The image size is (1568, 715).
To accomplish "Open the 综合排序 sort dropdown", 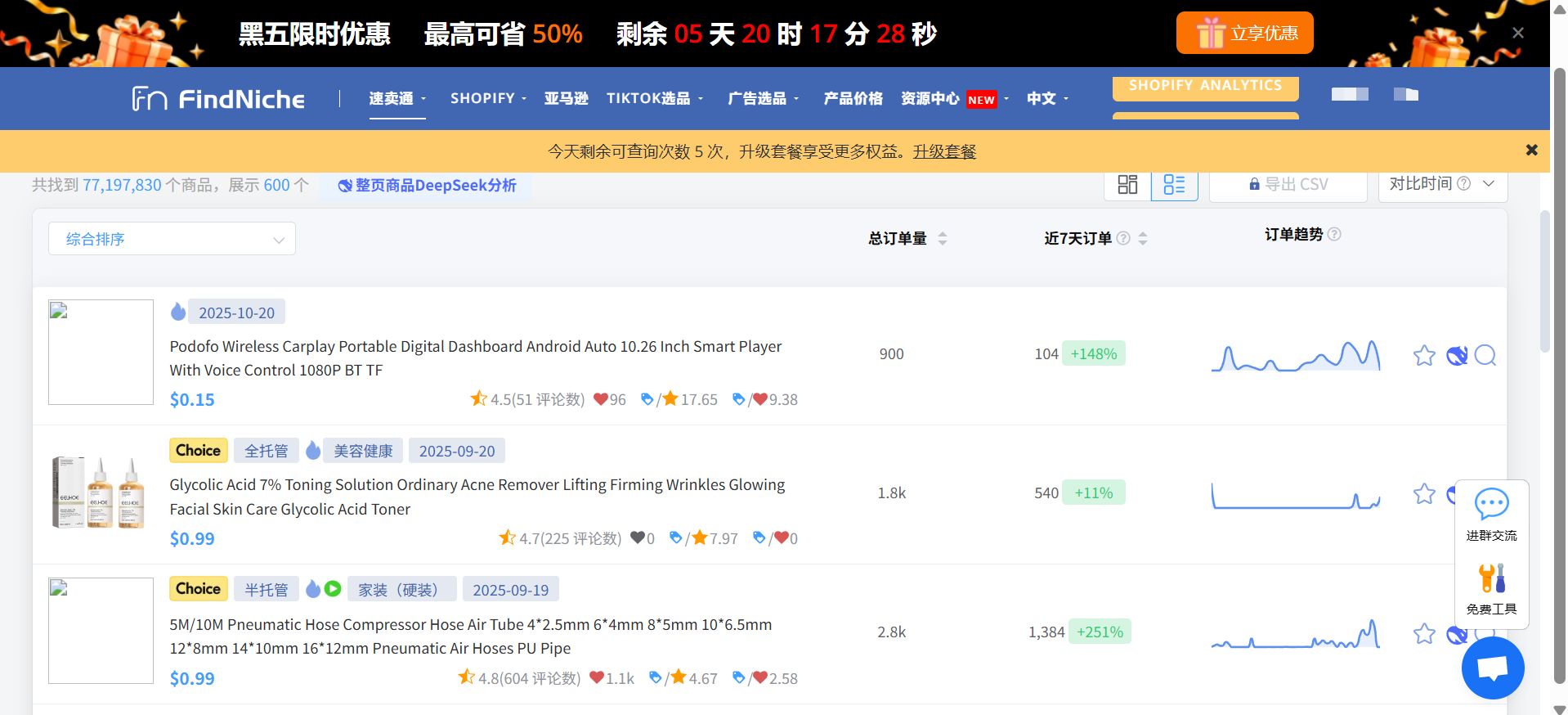I will 172,239.
